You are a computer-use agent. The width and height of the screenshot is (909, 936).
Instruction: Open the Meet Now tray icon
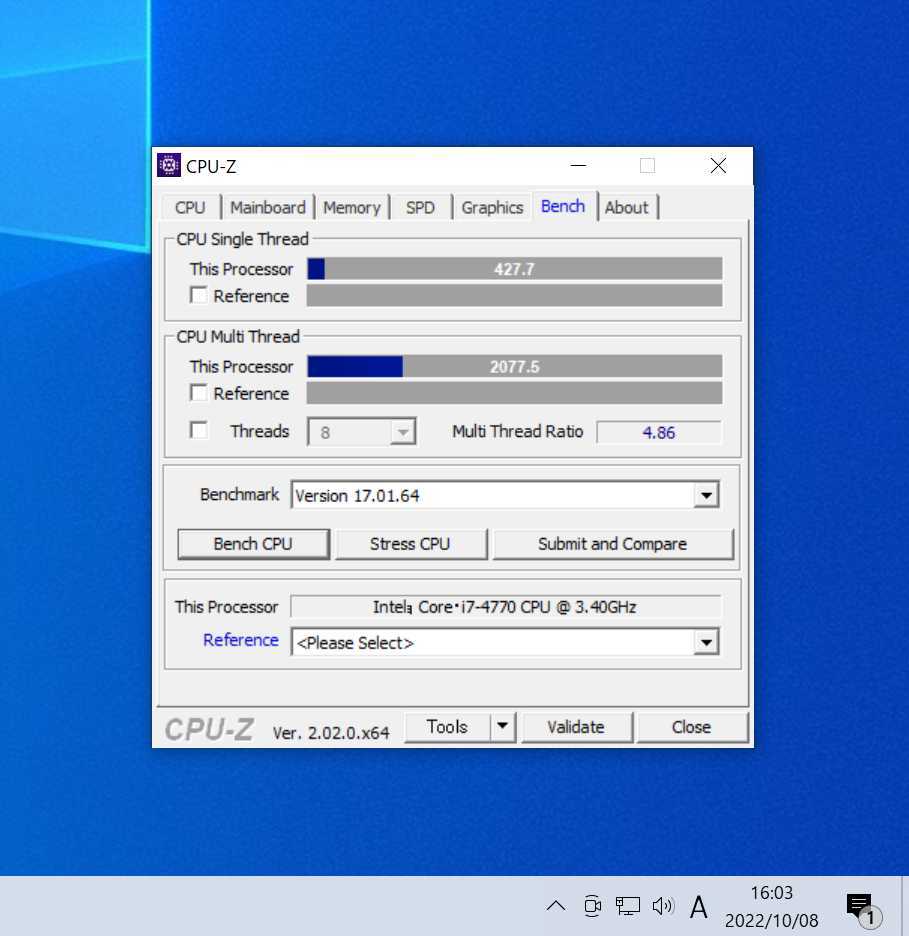coord(592,906)
